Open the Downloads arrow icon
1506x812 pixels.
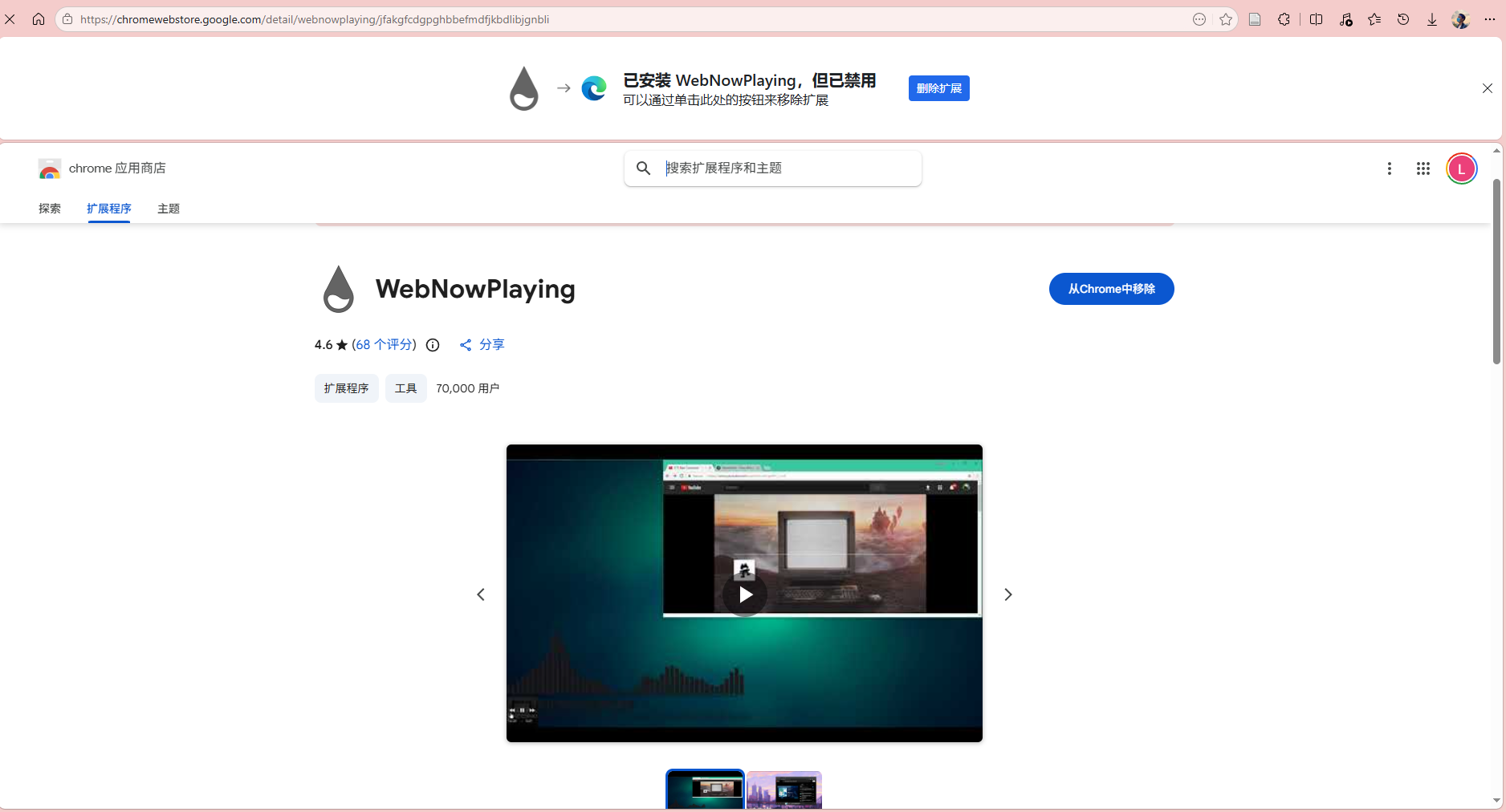(1431, 19)
